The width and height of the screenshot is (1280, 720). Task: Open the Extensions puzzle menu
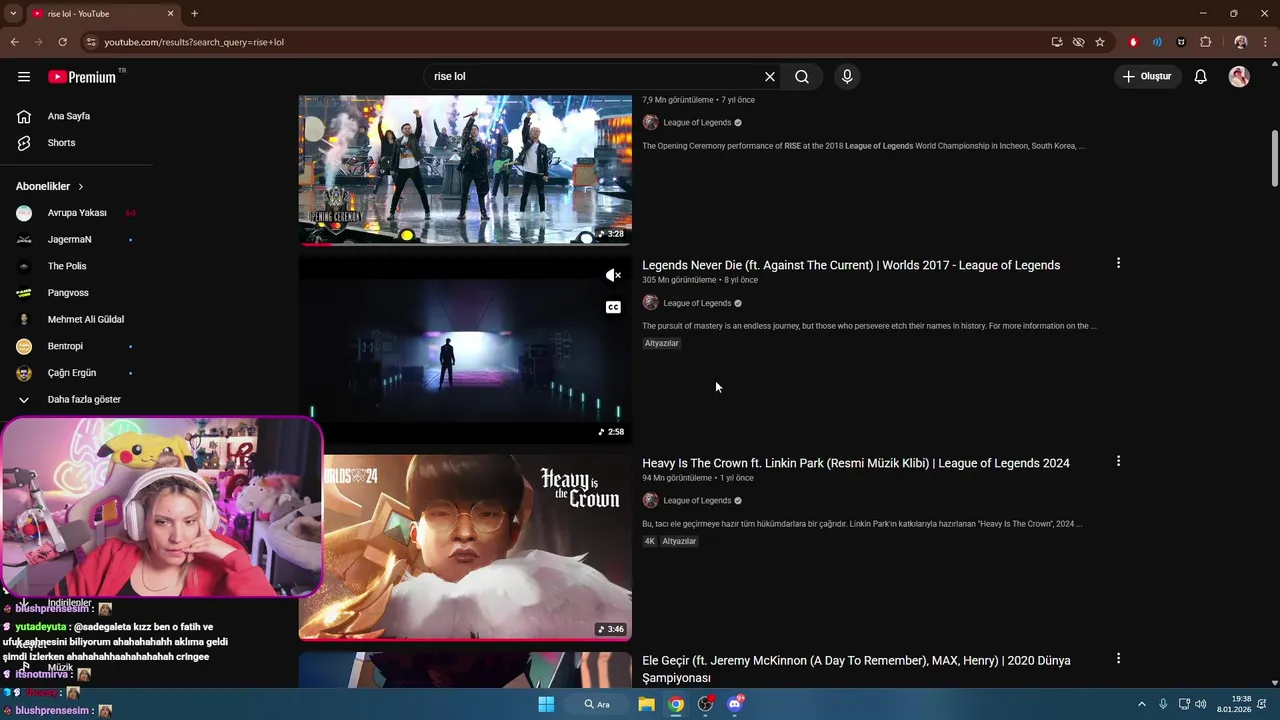click(1205, 42)
